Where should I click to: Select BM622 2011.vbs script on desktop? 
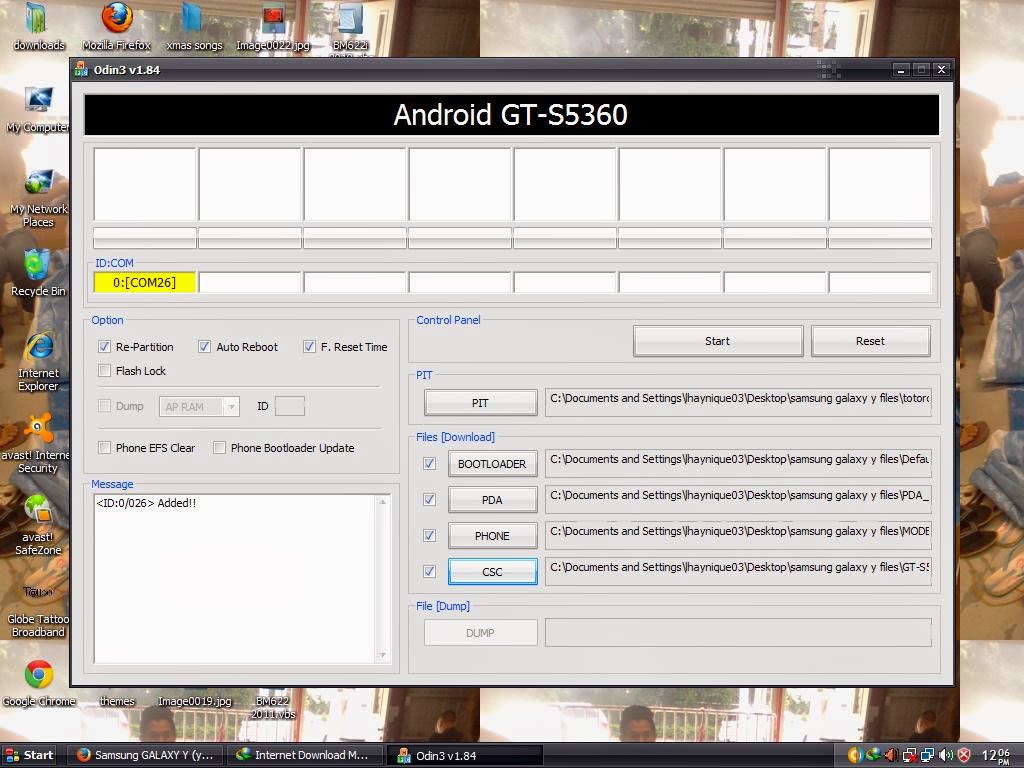(x=273, y=707)
